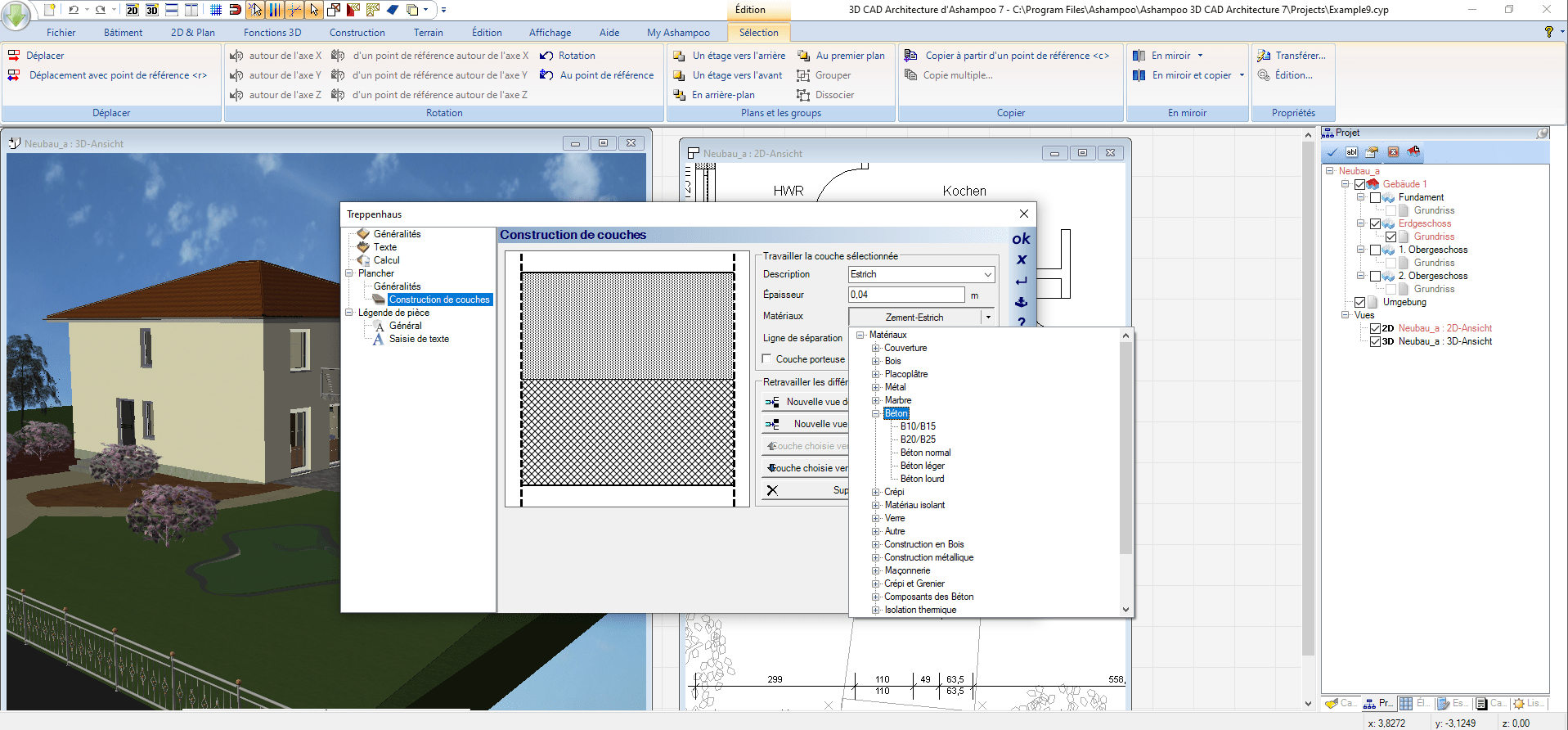Viewport: 1568px width, 730px height.
Task: Click the new building icon in Projet toolbar
Action: (x=1413, y=152)
